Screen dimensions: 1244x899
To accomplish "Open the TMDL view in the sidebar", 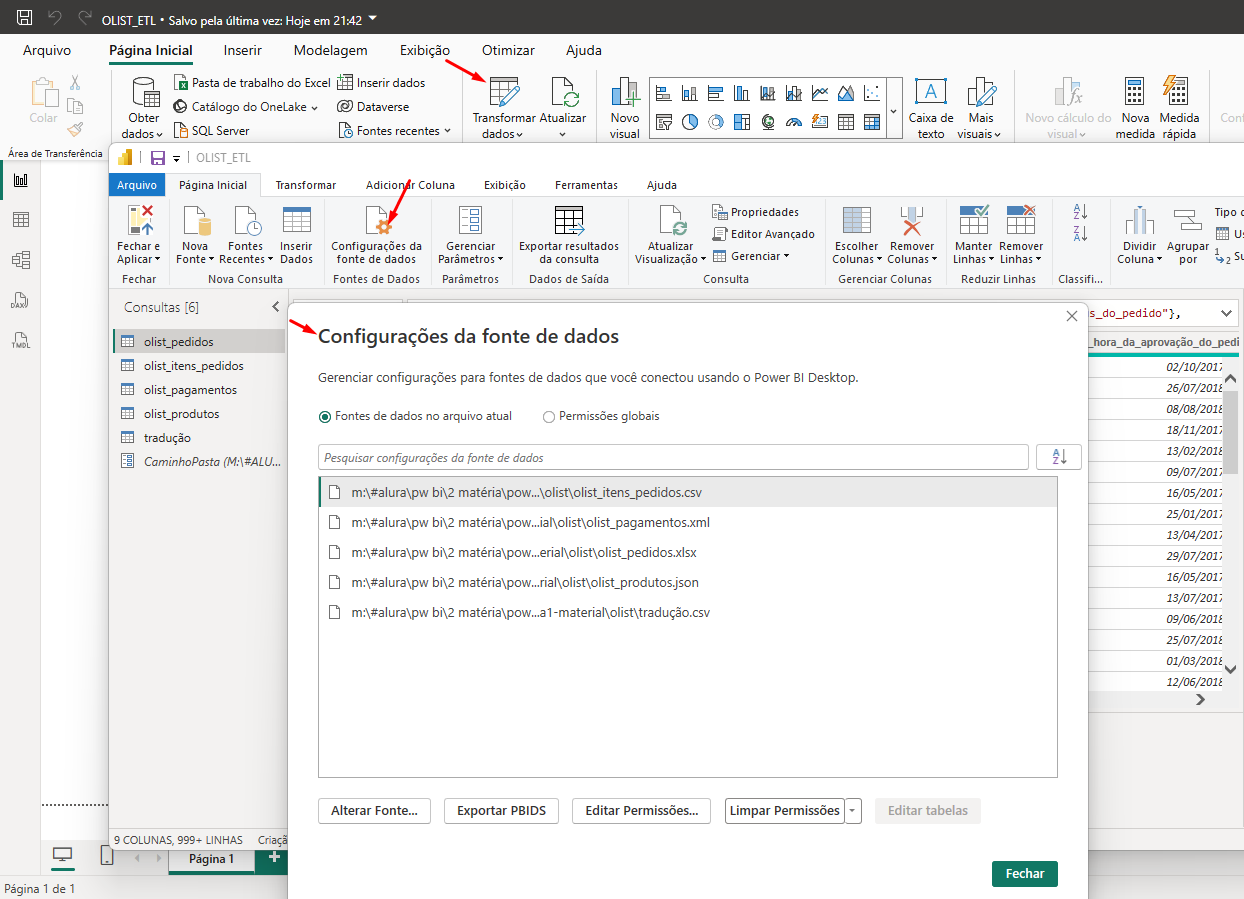I will [20, 340].
